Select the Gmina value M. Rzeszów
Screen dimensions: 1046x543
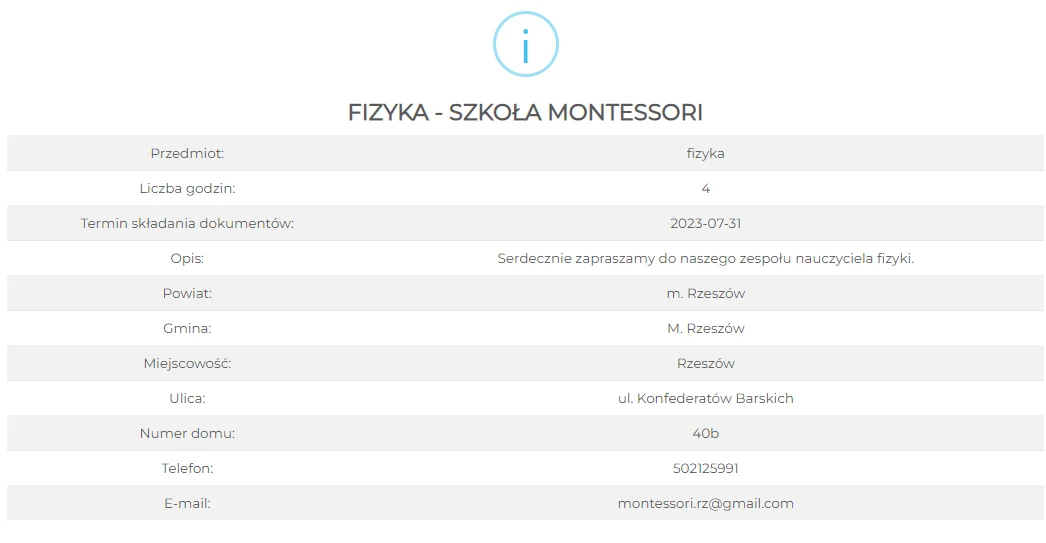tap(705, 328)
